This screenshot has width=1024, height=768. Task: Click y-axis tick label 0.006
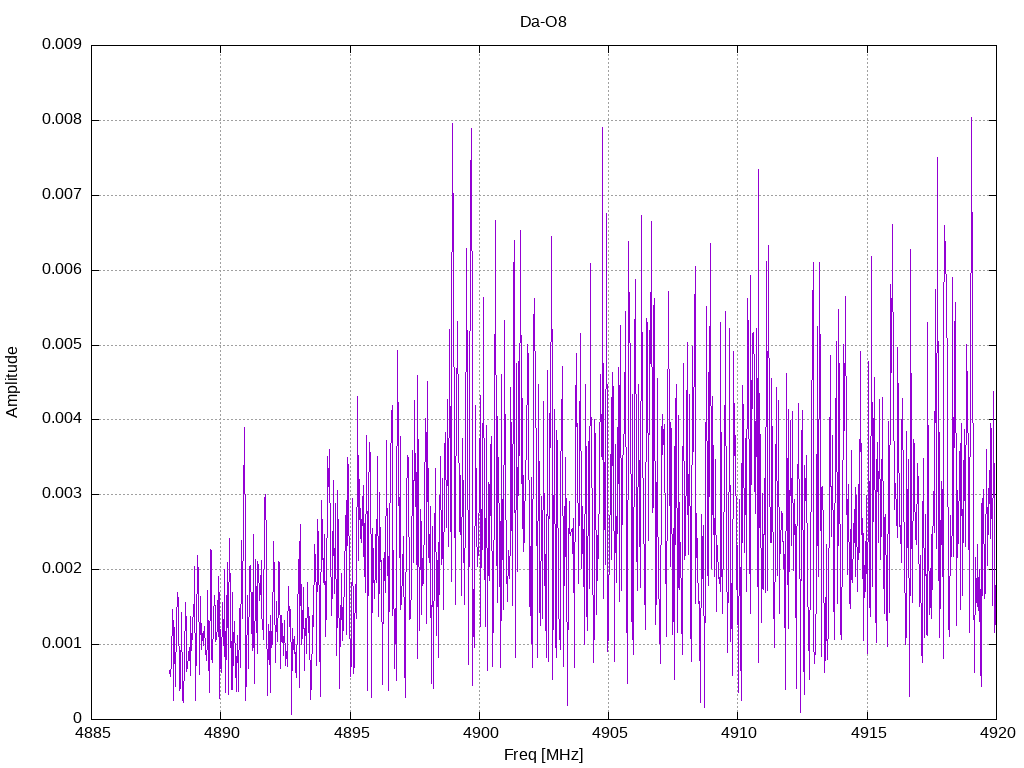(62, 270)
